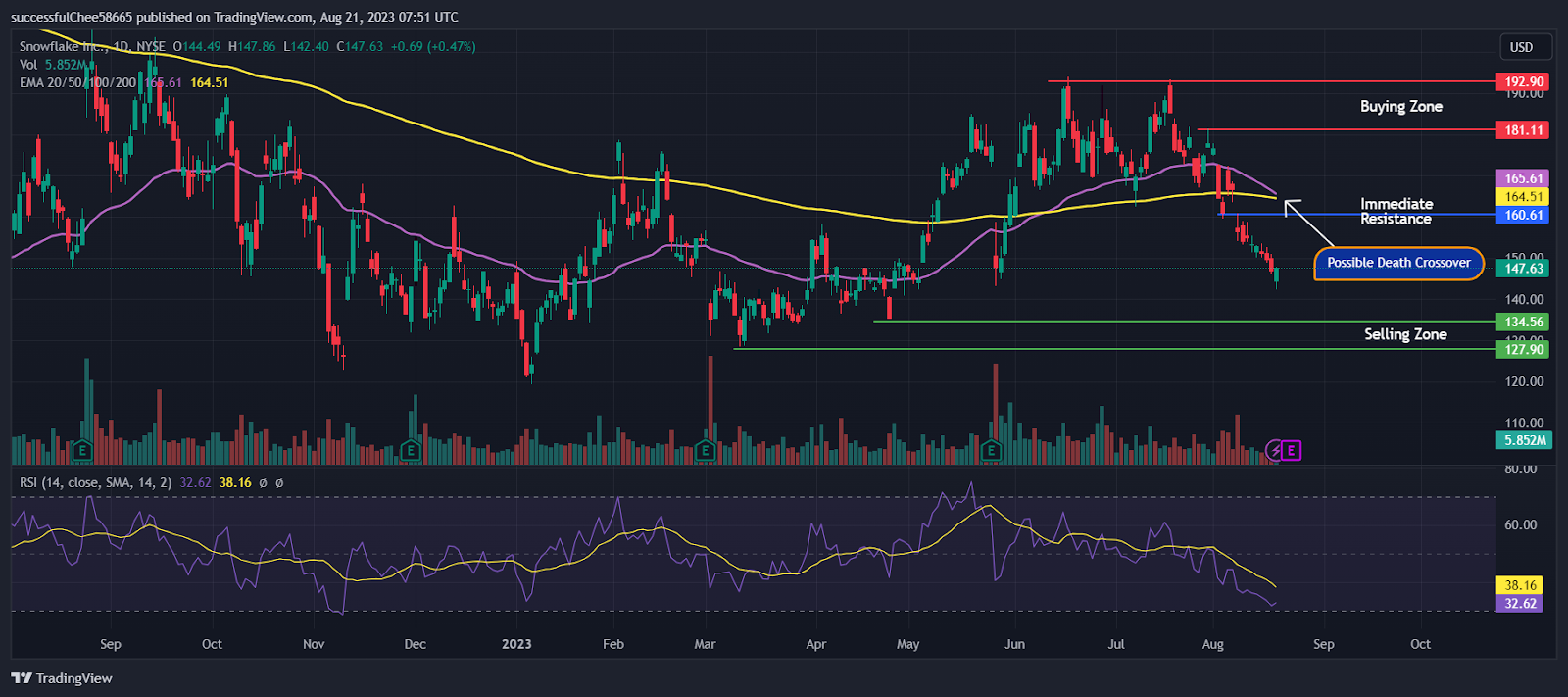1568x697 pixels.
Task: Click the 60.00 RSI scale value
Action: (1520, 524)
